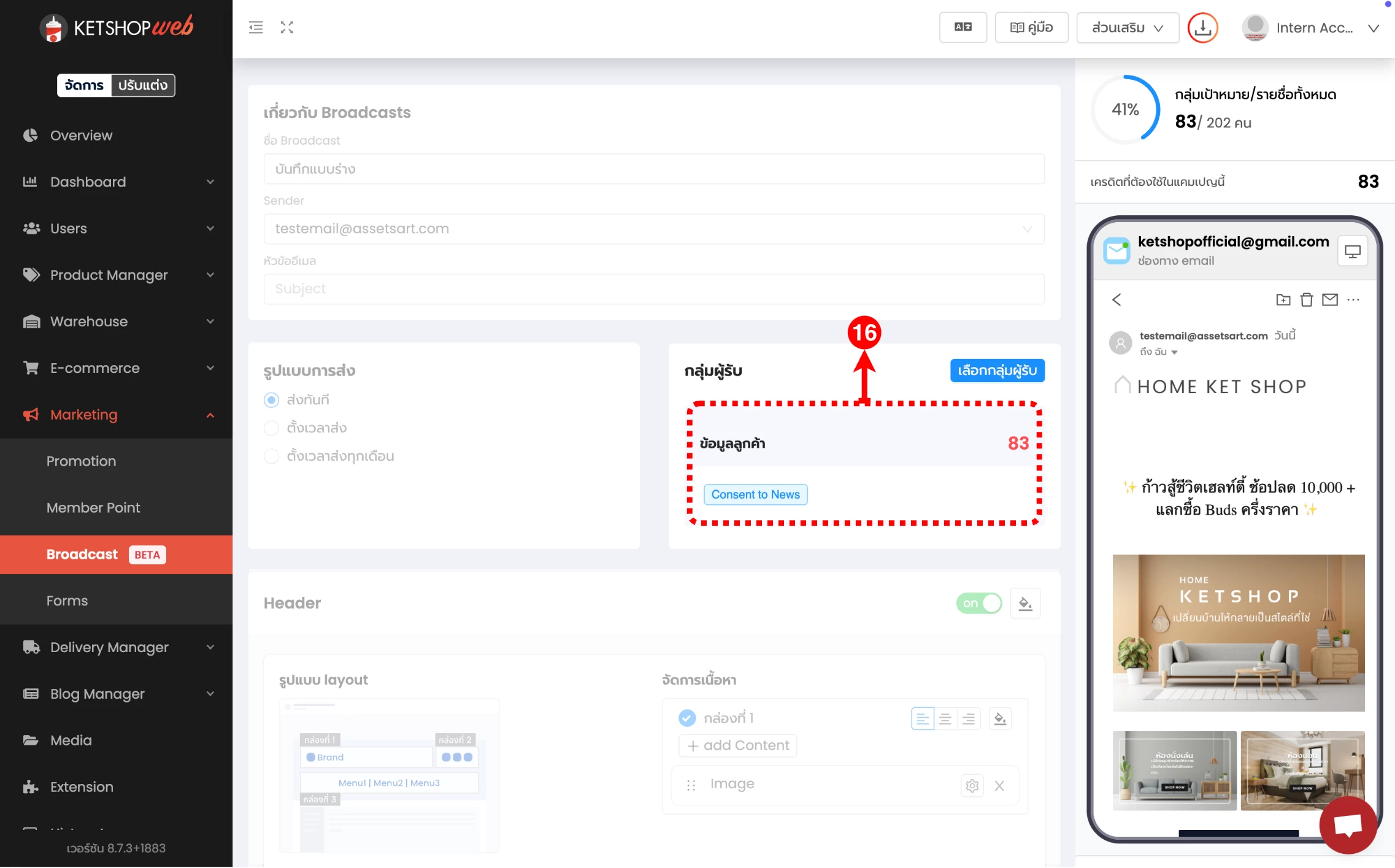Select the ตั้งเวลาส่งทุกเดือน radio option
Screen dimensions: 1395x868
[271, 456]
